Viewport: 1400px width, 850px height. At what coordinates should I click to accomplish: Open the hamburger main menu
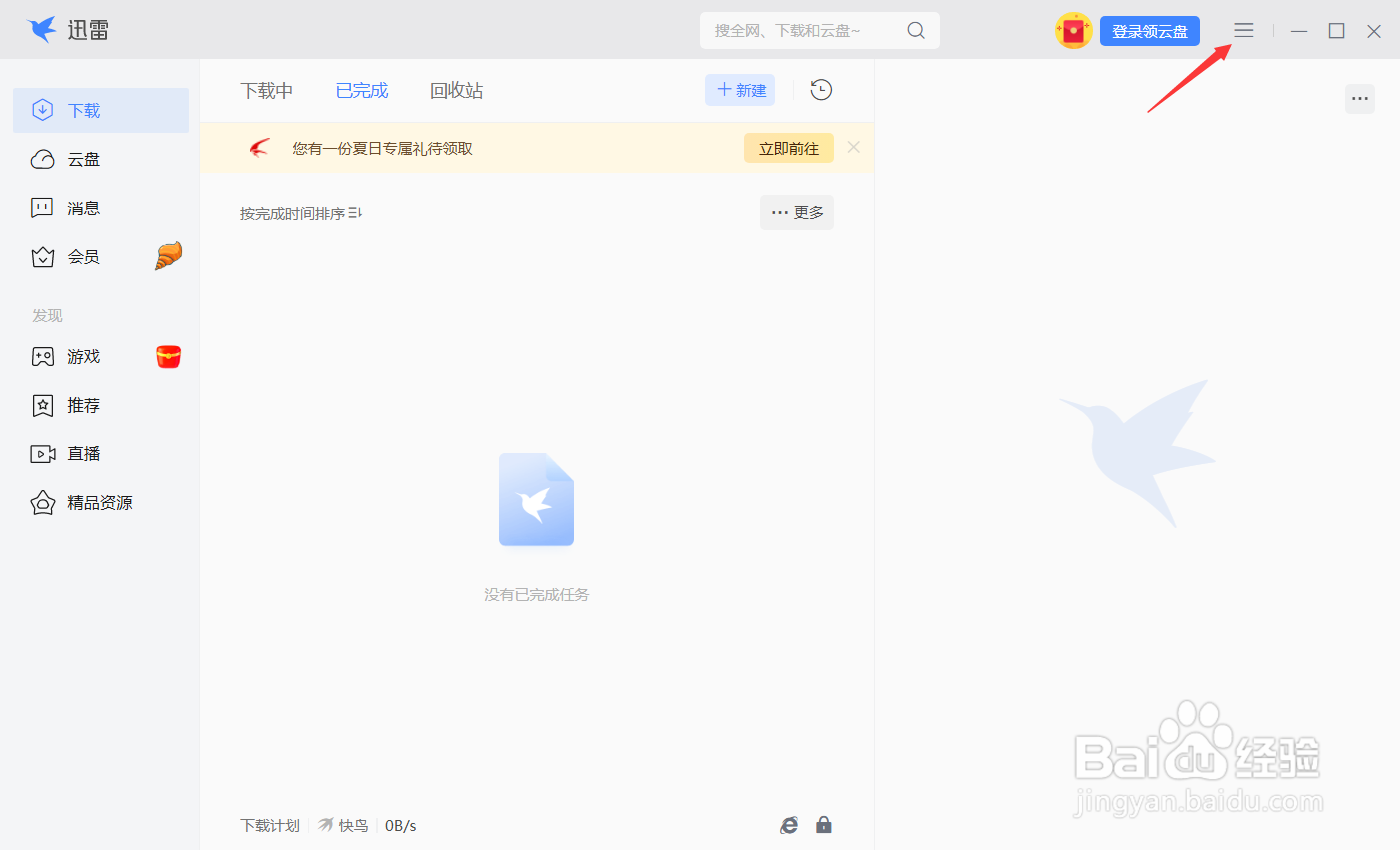[x=1243, y=31]
